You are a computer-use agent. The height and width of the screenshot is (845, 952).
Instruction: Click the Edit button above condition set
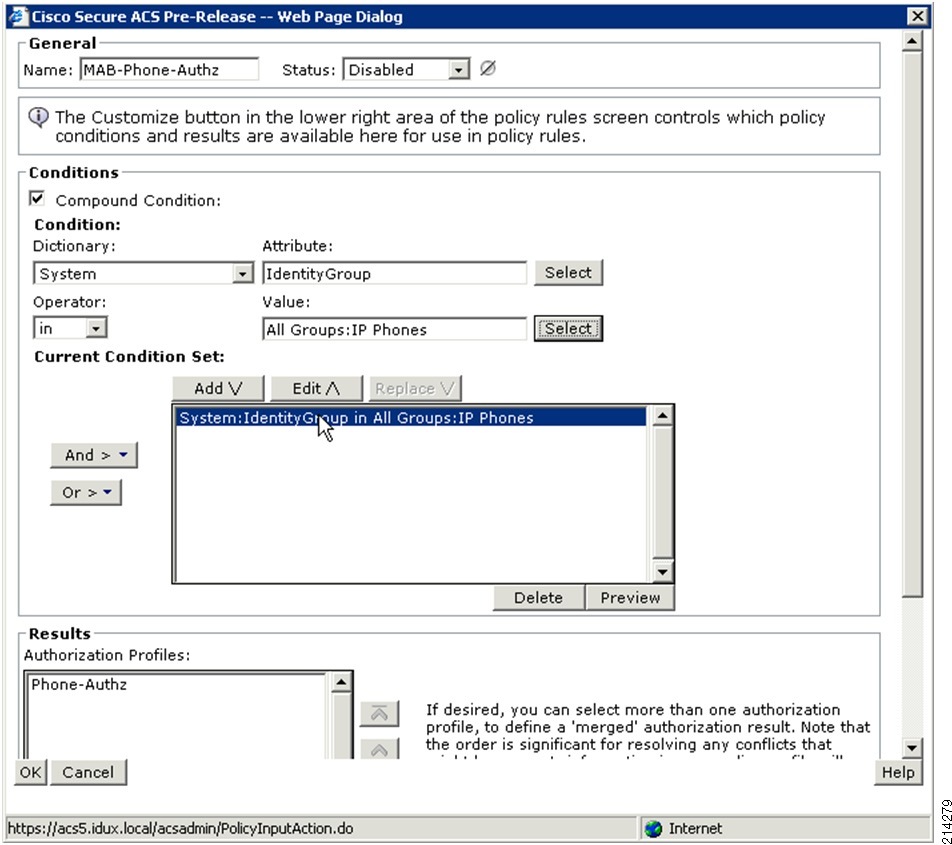click(316, 389)
